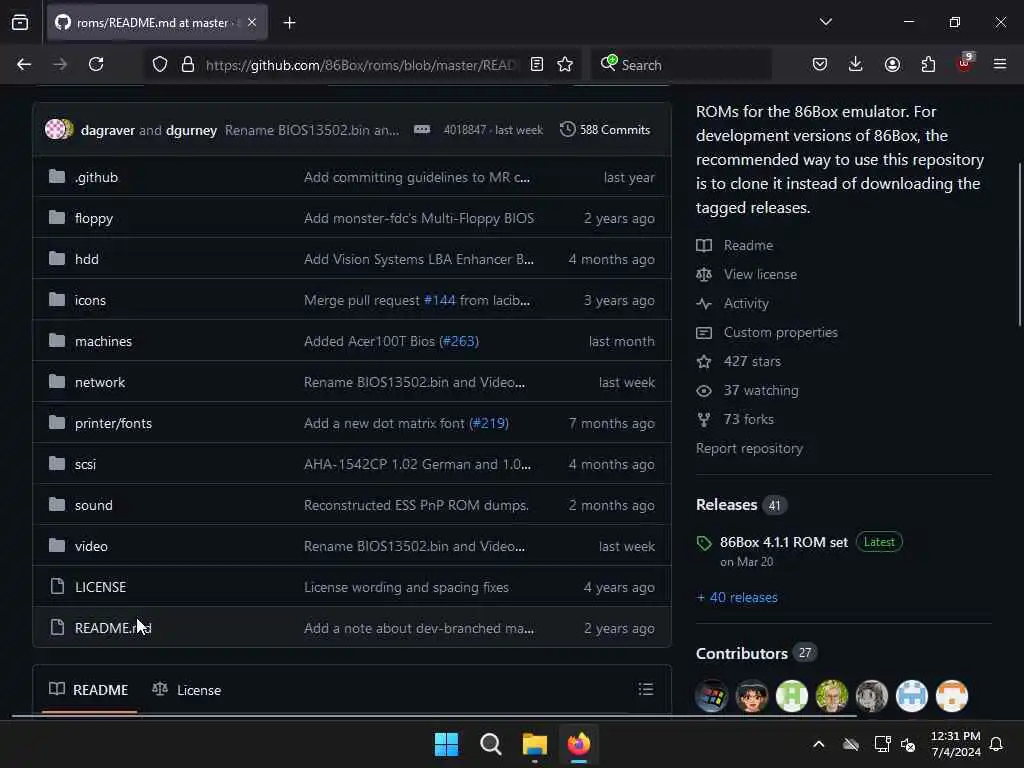This screenshot has height=768, width=1024.
Task: Open the extensions puzzle icon
Action: 928,64
